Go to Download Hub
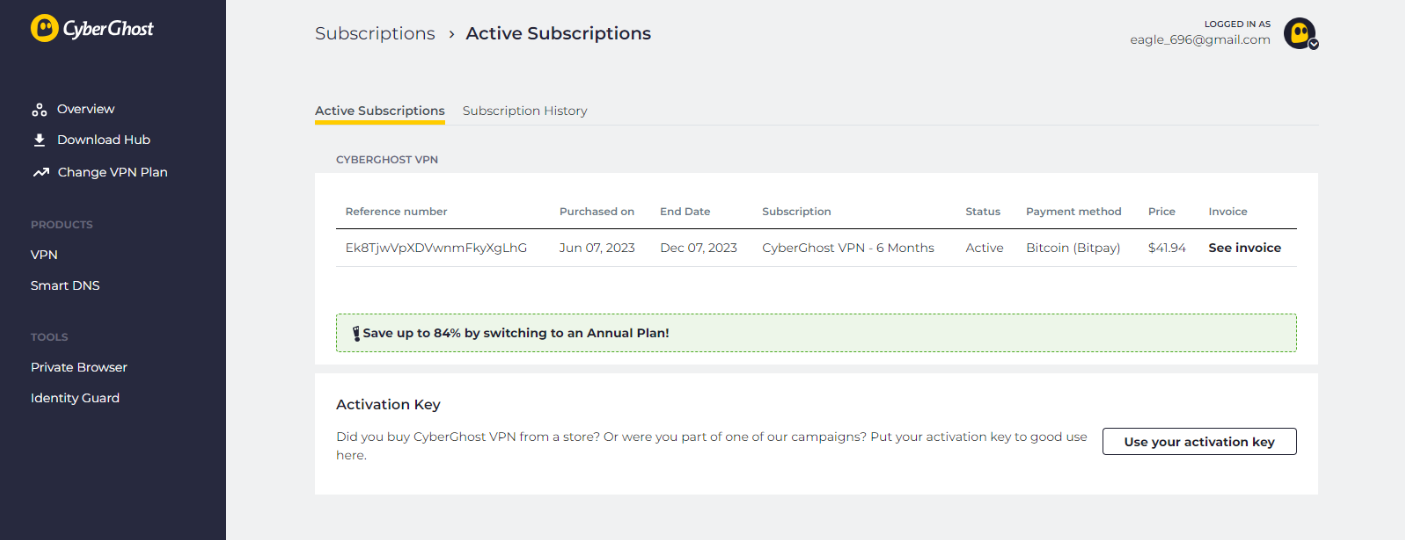 [104, 140]
